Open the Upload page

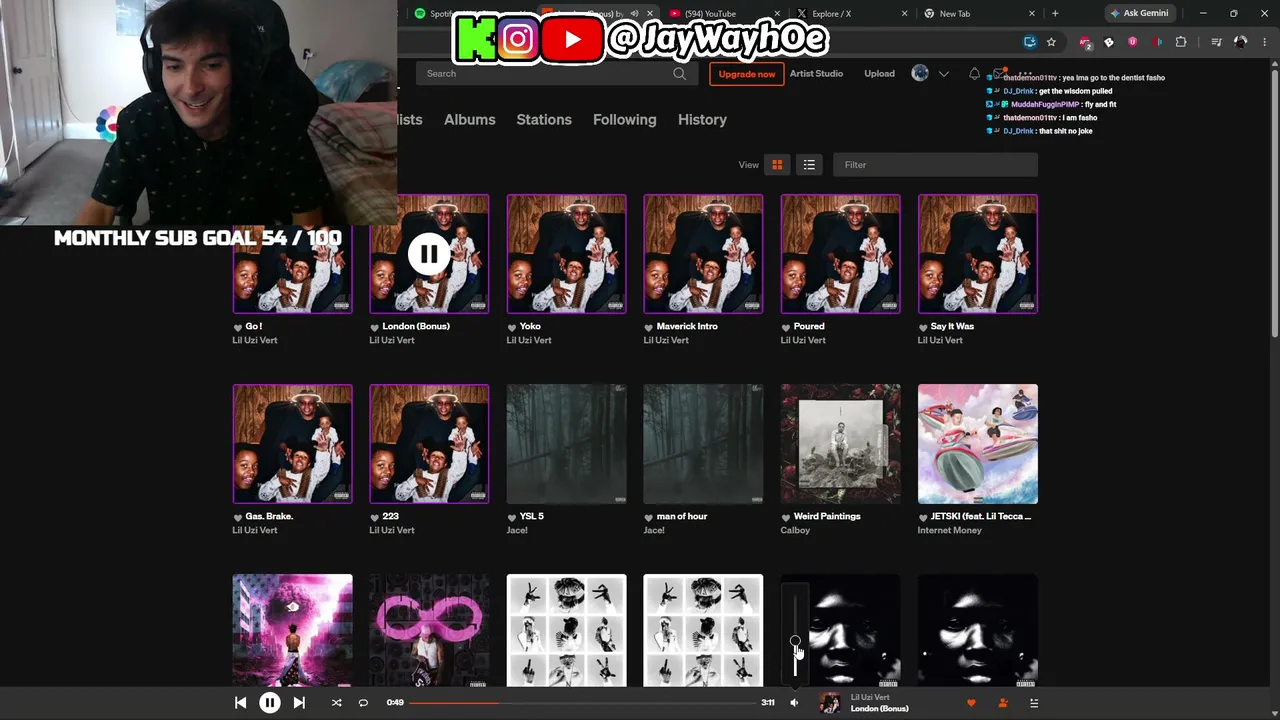[880, 74]
